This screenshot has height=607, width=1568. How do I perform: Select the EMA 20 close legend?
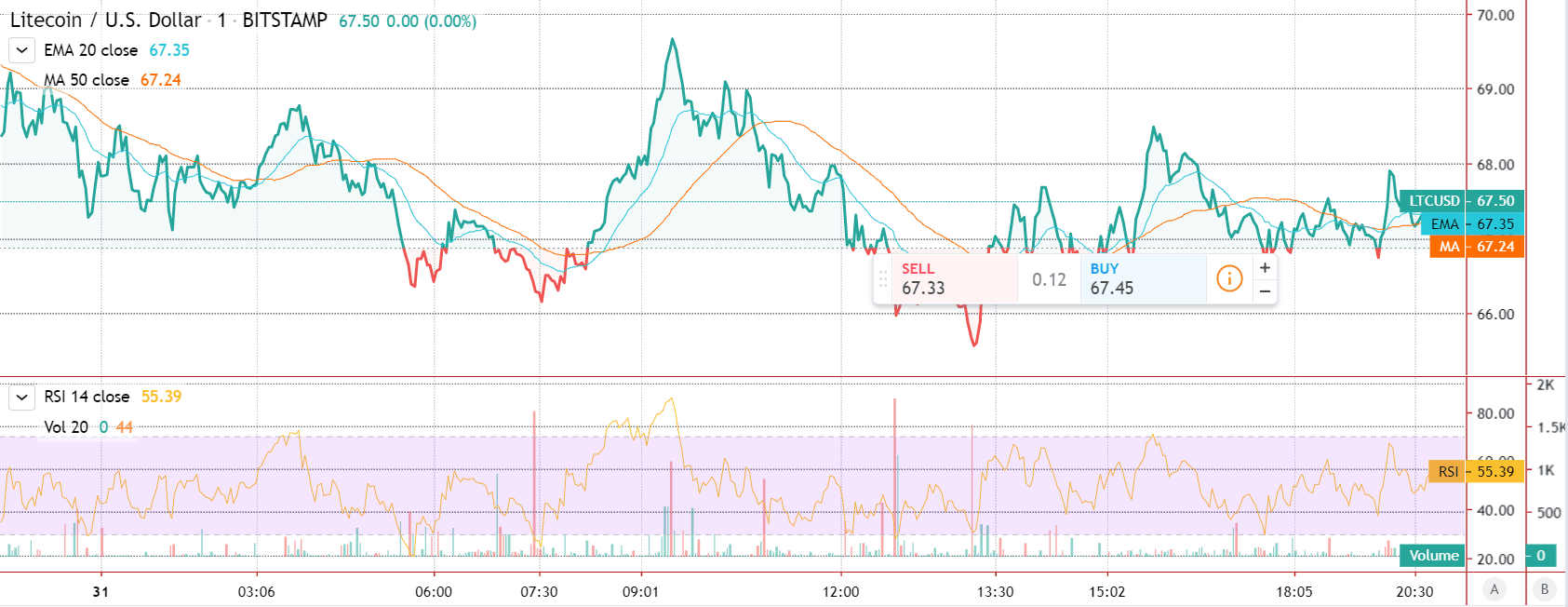90,50
